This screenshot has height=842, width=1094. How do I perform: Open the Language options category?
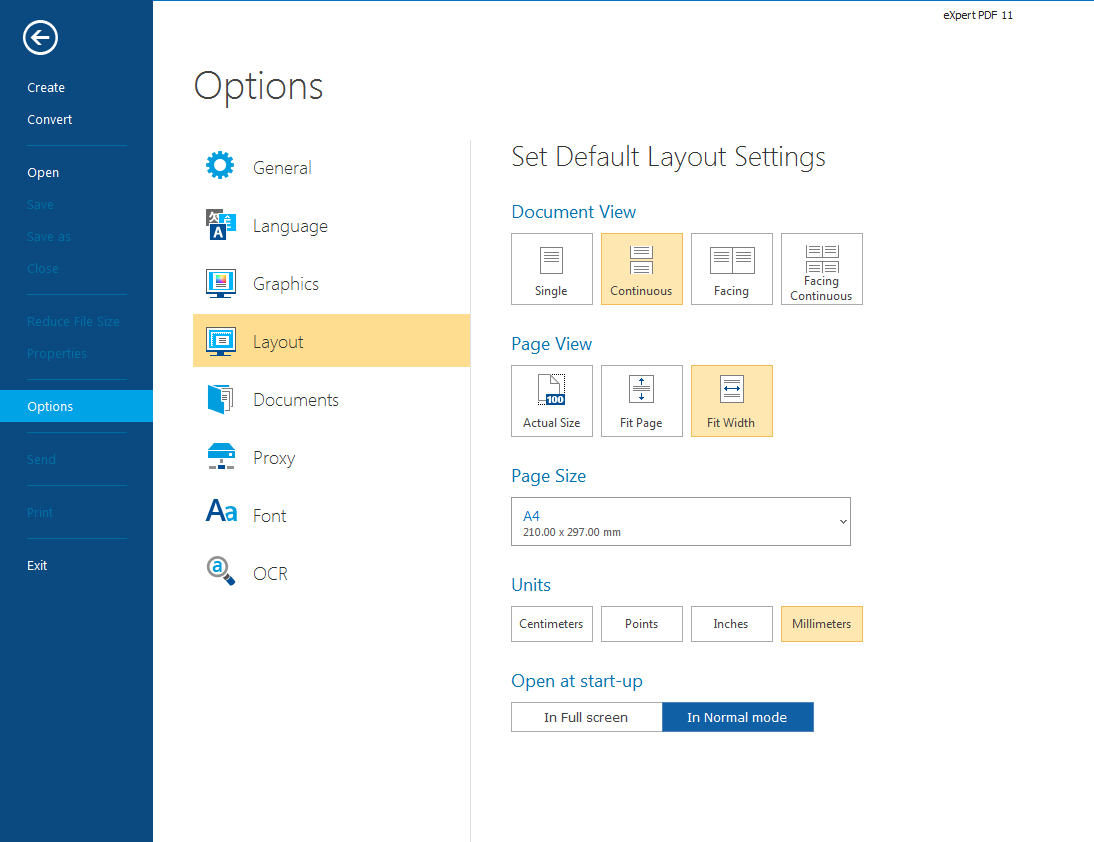[x=331, y=225]
